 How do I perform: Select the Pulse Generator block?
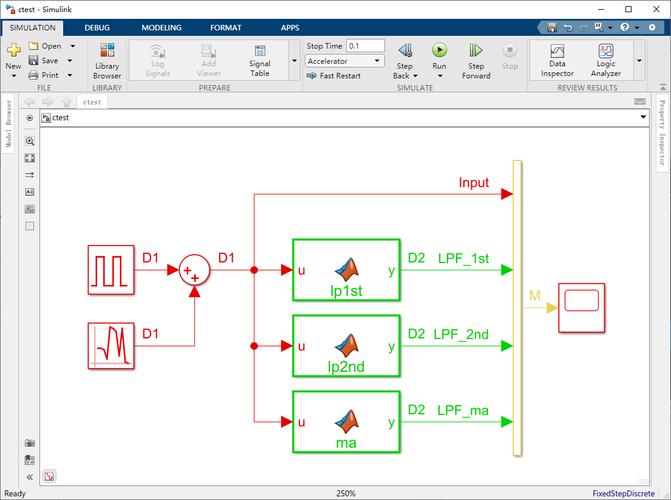click(111, 270)
